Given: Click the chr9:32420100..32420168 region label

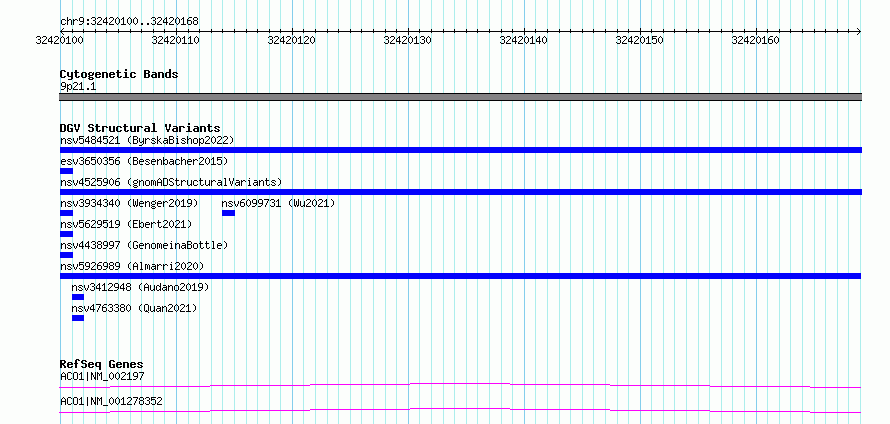Looking at the screenshot, I should 129,22.
